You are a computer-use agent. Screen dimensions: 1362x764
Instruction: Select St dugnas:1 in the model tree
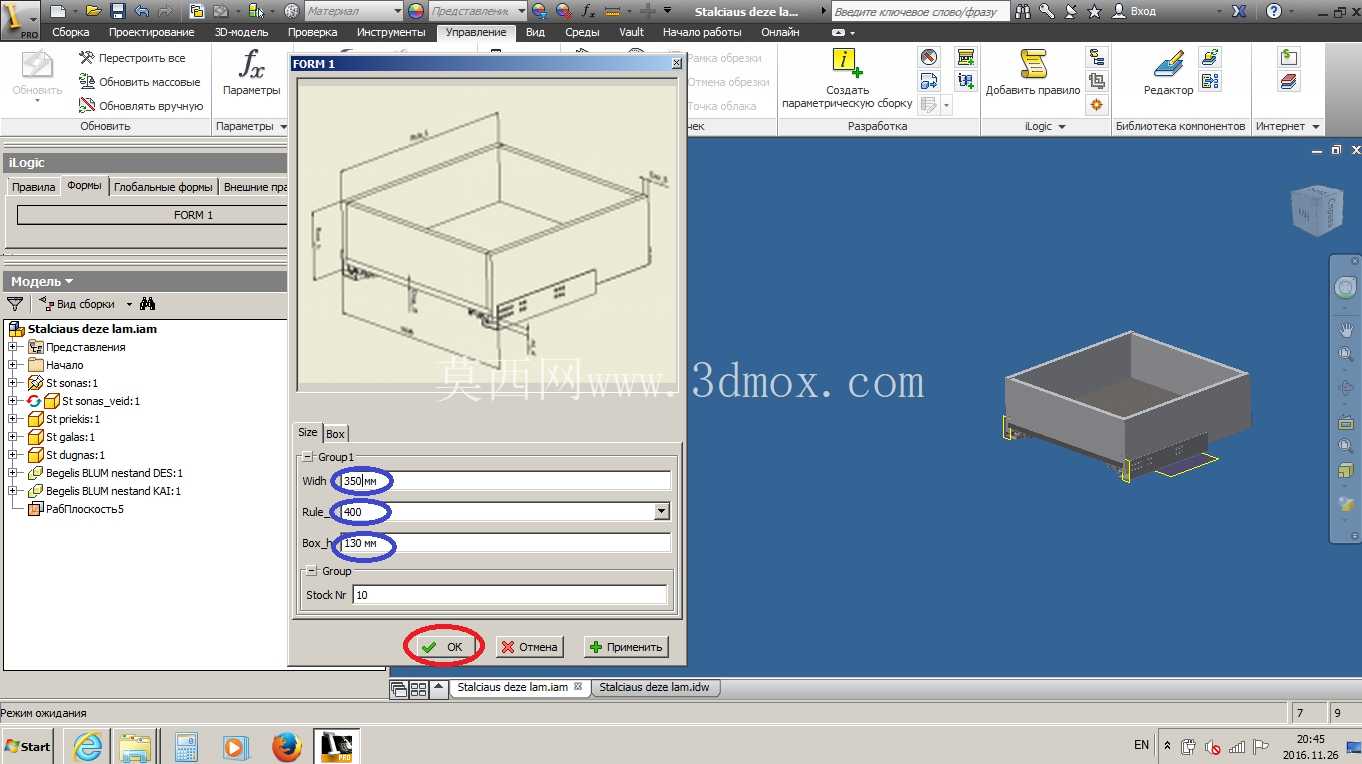pyautogui.click(x=75, y=455)
